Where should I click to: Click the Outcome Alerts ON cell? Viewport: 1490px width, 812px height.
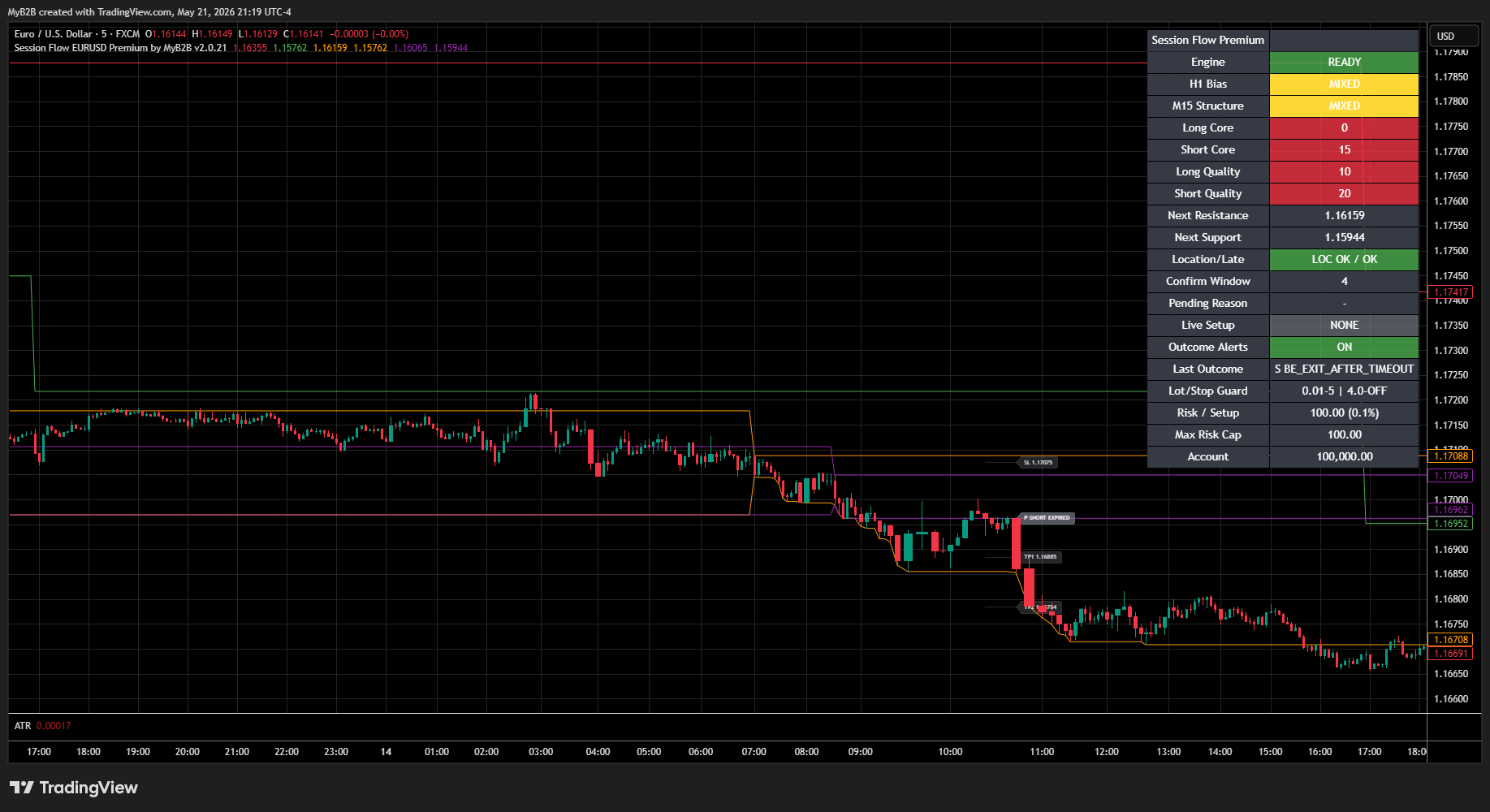point(1344,347)
